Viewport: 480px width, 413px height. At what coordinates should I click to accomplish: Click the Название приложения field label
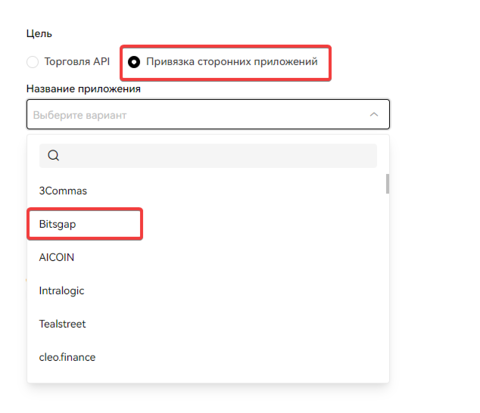[83, 89]
